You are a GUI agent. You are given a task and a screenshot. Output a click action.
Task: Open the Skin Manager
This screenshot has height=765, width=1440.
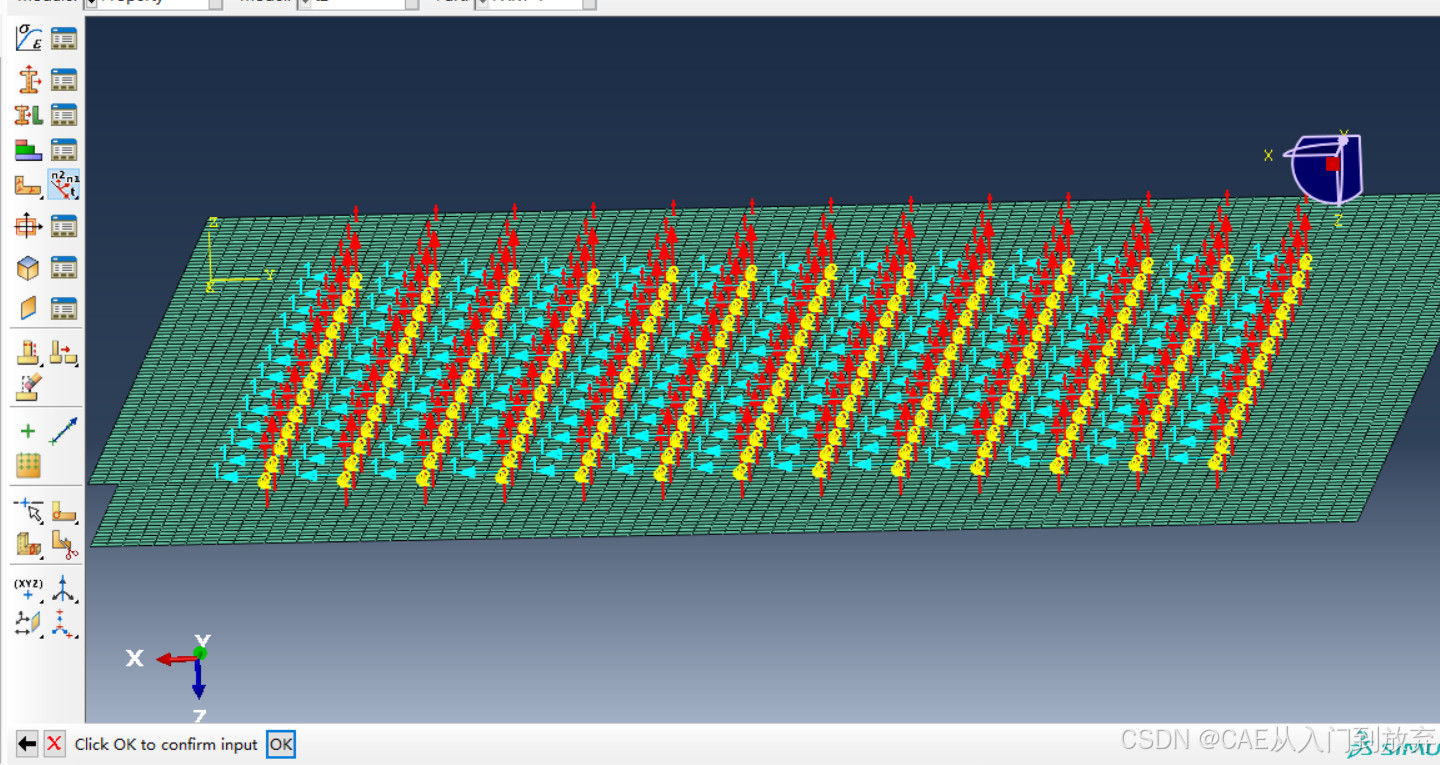pos(64,268)
